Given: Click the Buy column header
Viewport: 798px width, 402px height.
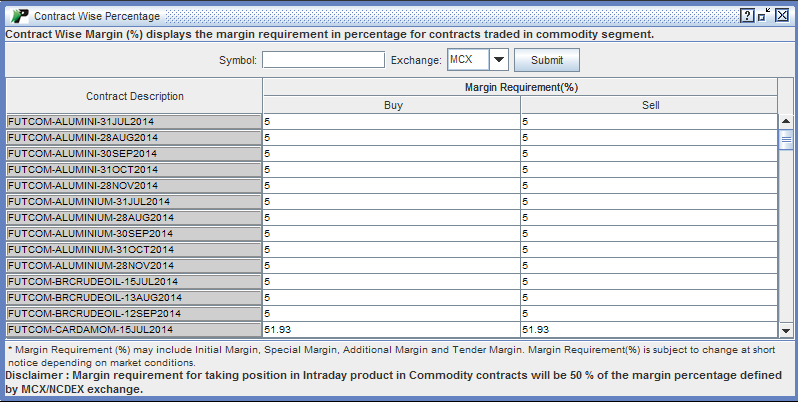Looking at the screenshot, I should click(x=392, y=105).
